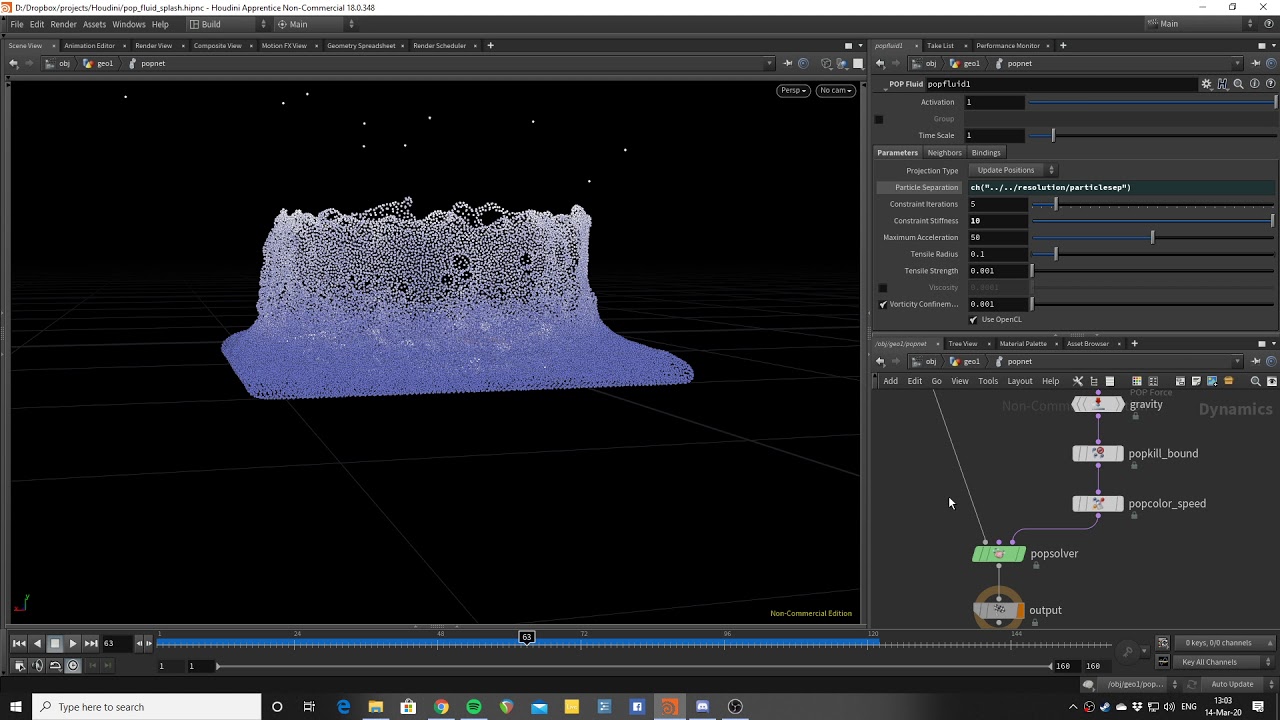Add a new viewport pane tab
The height and width of the screenshot is (720, 1280).
pyautogui.click(x=490, y=45)
